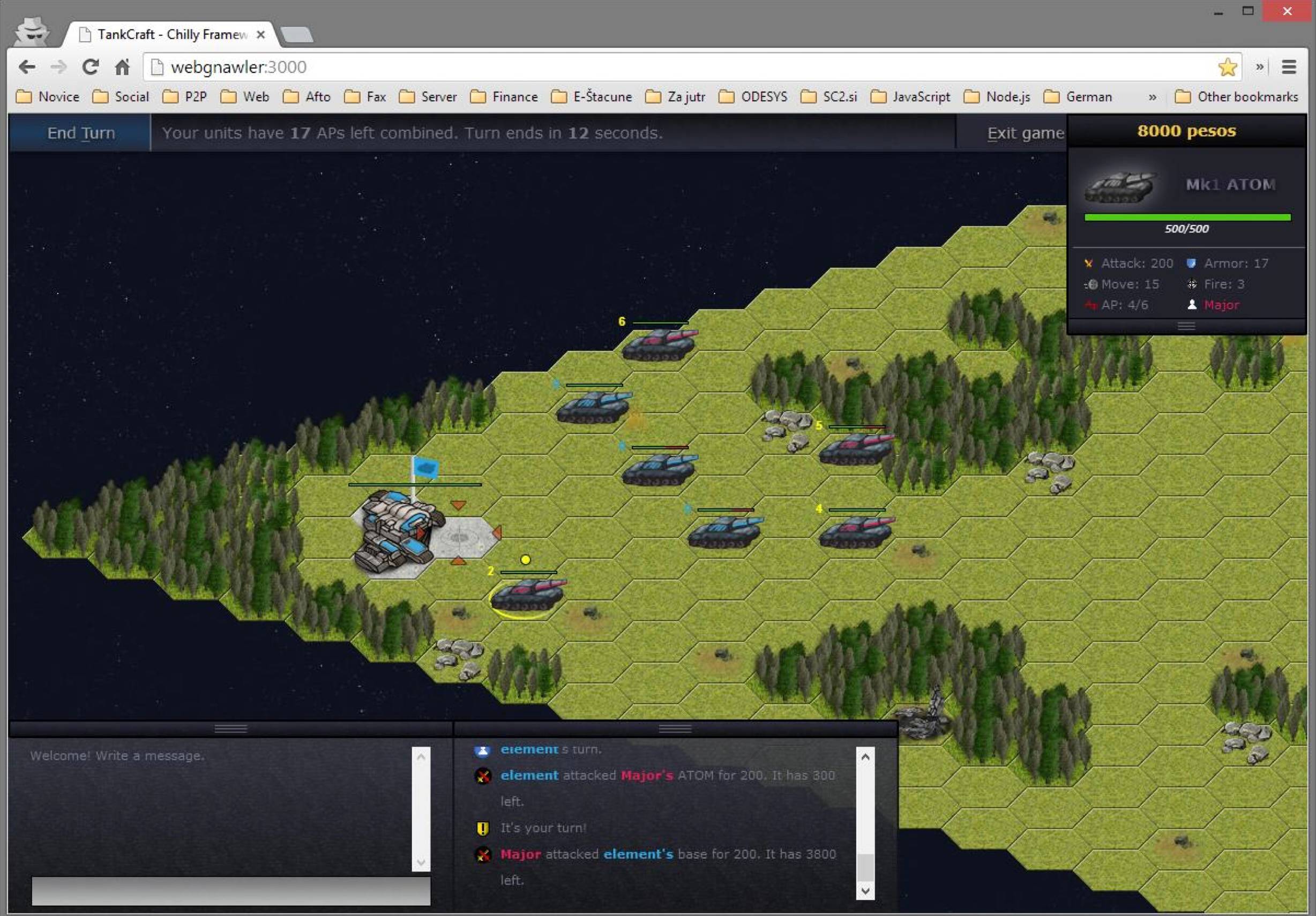Open the Finance bookmarks folder
1316x916 pixels.
[504, 97]
